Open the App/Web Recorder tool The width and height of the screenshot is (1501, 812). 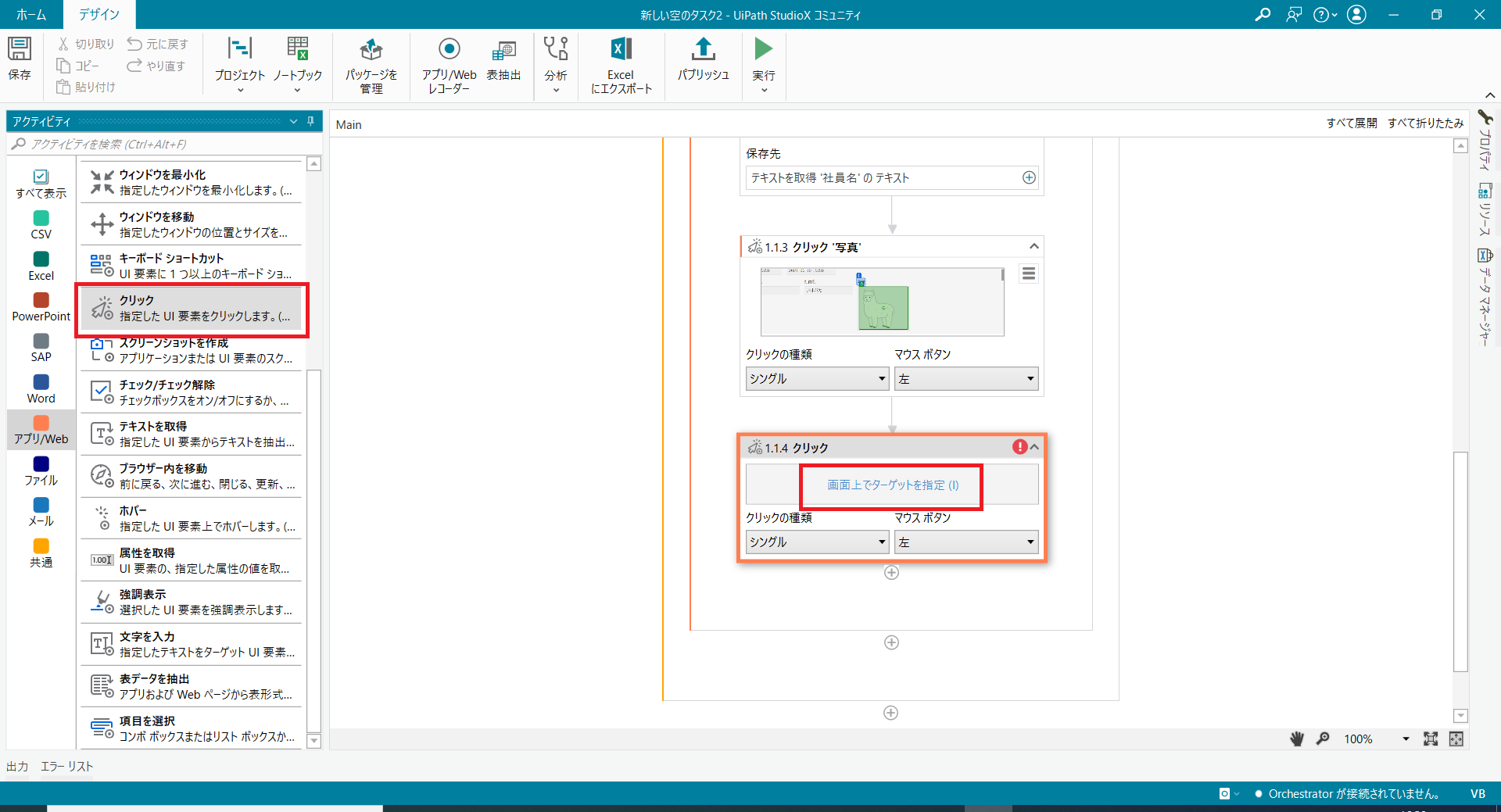[449, 50]
